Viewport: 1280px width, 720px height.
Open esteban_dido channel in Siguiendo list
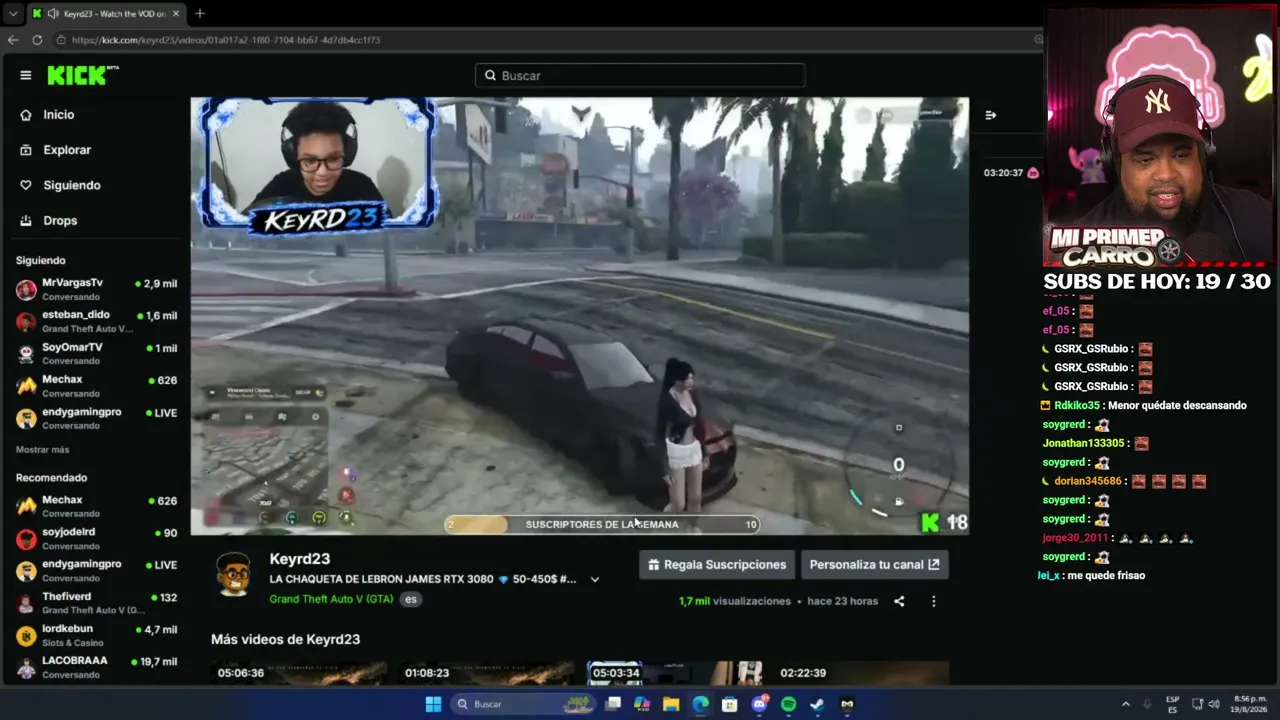tap(96, 322)
